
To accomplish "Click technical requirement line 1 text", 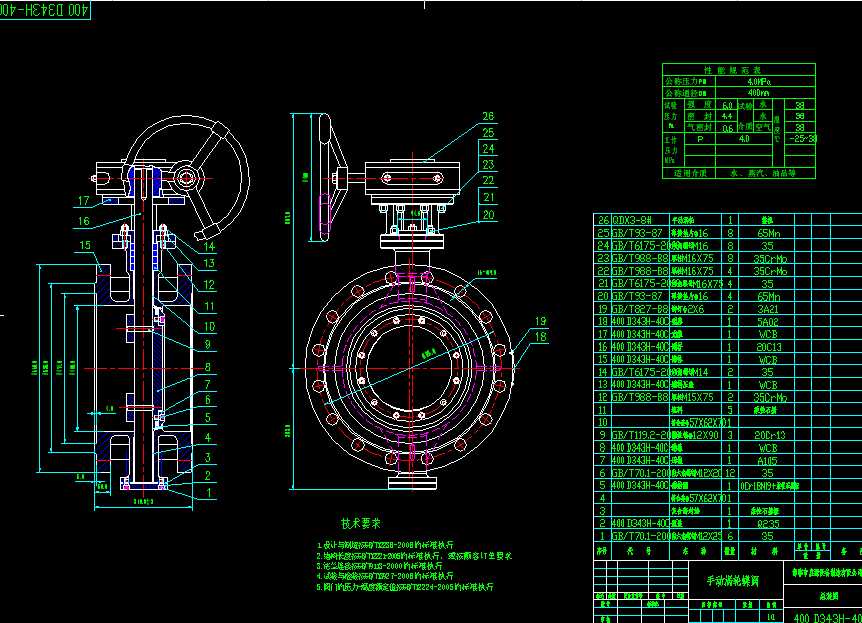I will coord(385,545).
